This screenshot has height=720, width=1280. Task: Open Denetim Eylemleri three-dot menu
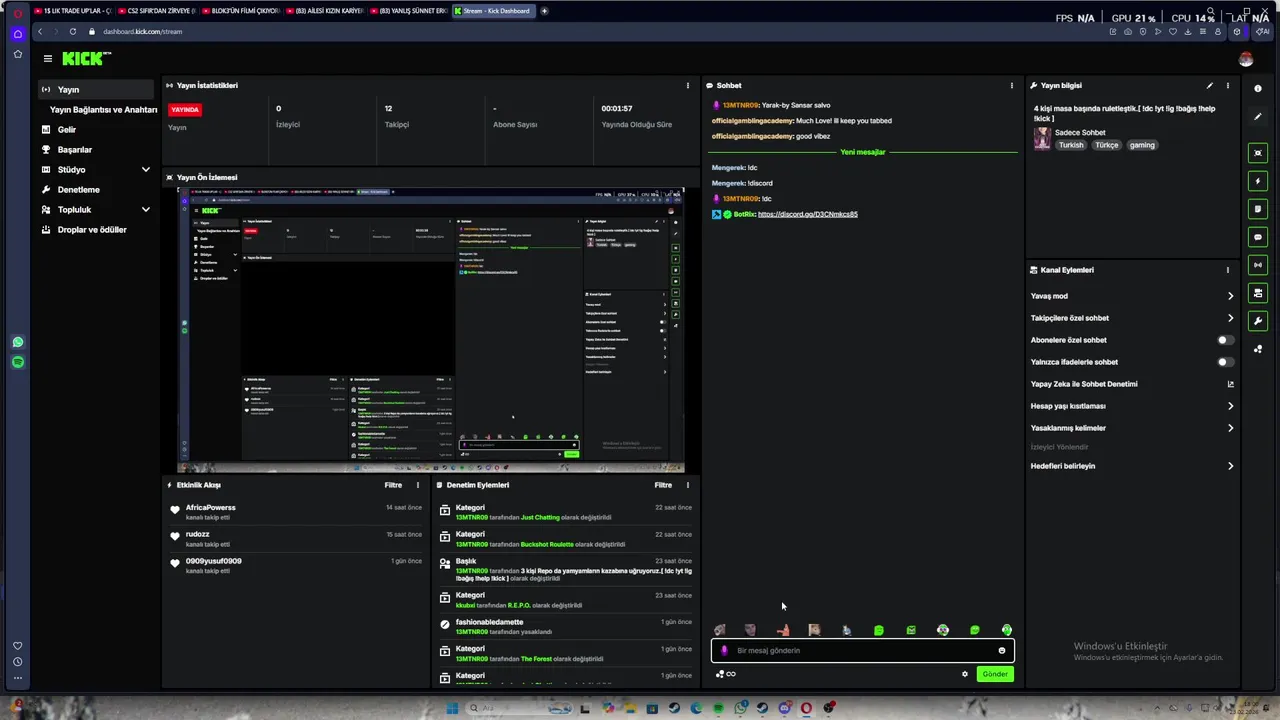687,485
